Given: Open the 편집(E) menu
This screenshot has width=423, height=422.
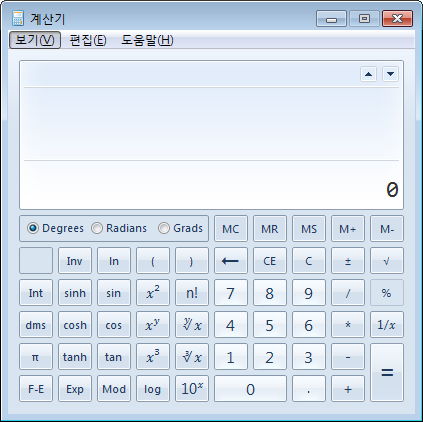Looking at the screenshot, I should (x=88, y=40).
